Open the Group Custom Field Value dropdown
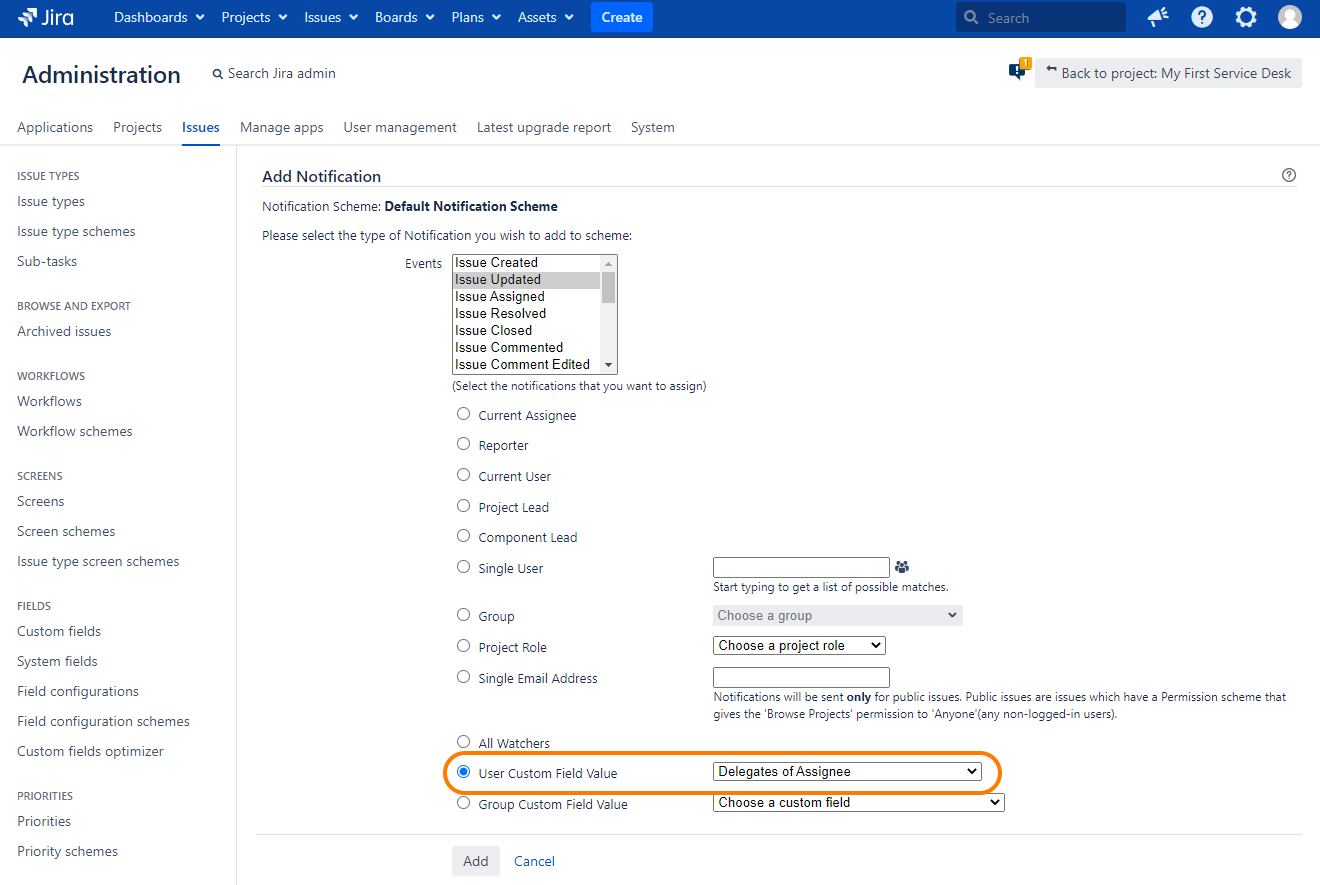The width and height of the screenshot is (1320, 885). 858,802
